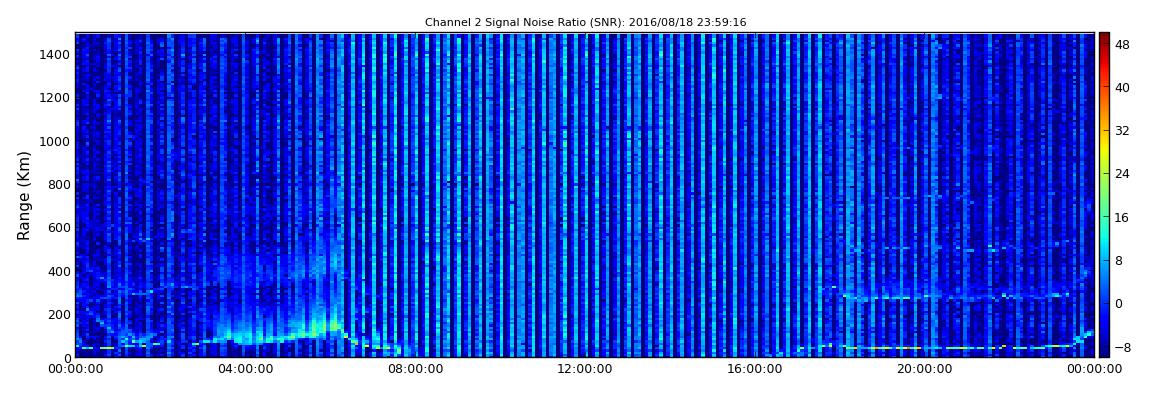Click the x-axis time label 16:00:00

click(756, 370)
